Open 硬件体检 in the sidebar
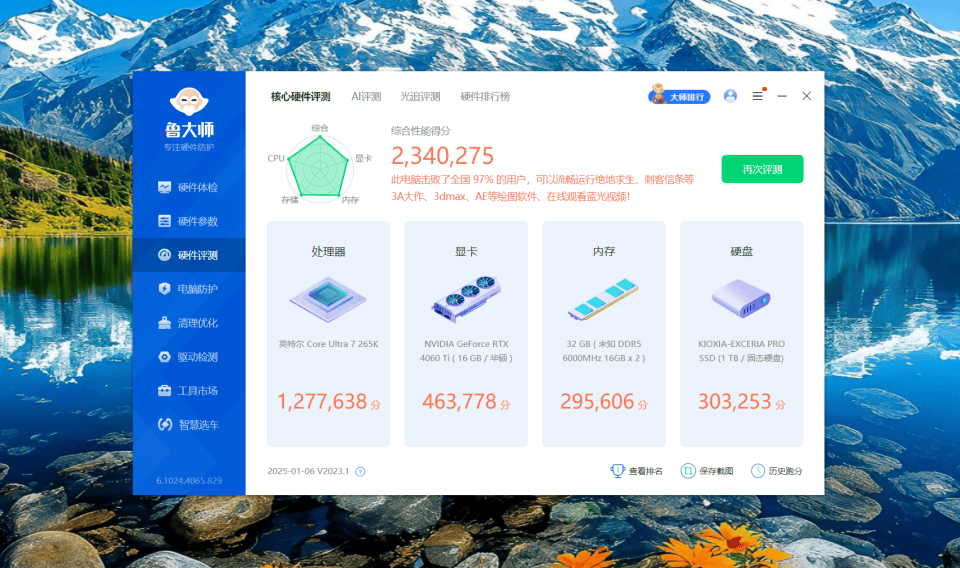The height and width of the screenshot is (568, 960). pos(188,187)
